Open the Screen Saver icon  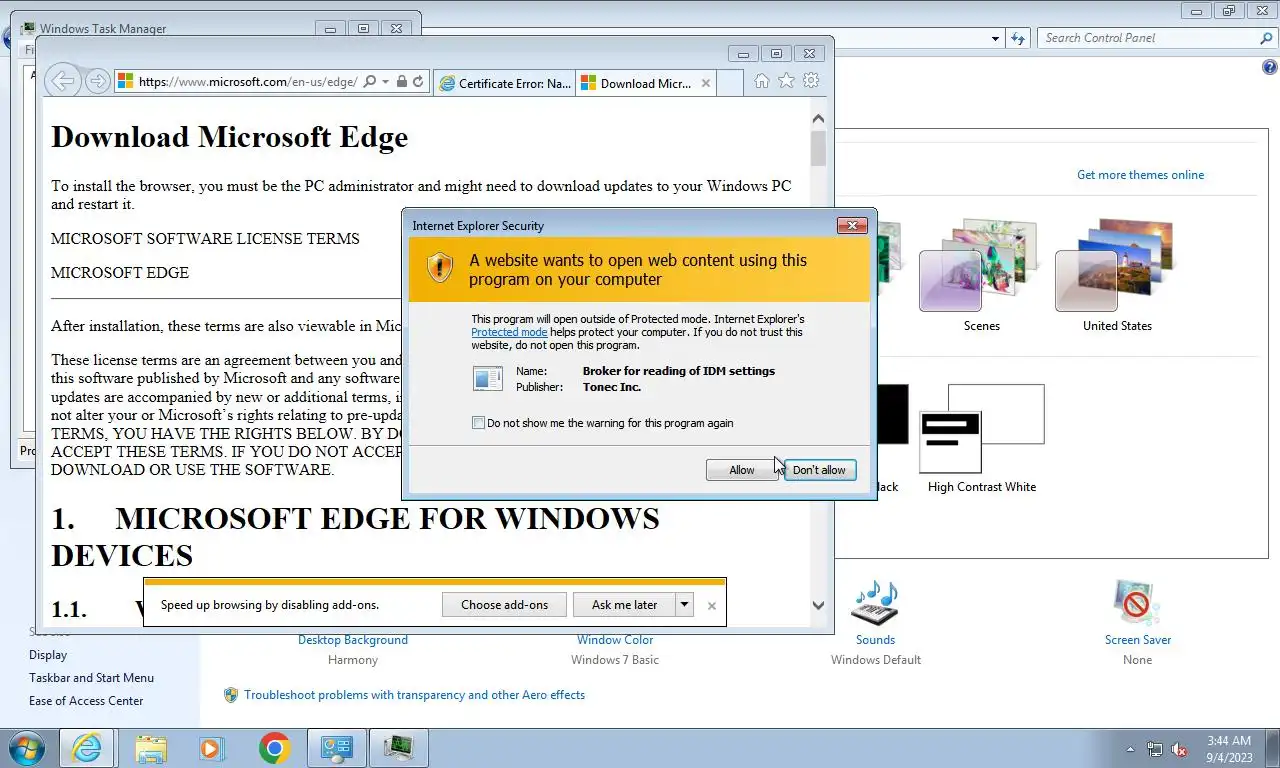tap(1137, 603)
